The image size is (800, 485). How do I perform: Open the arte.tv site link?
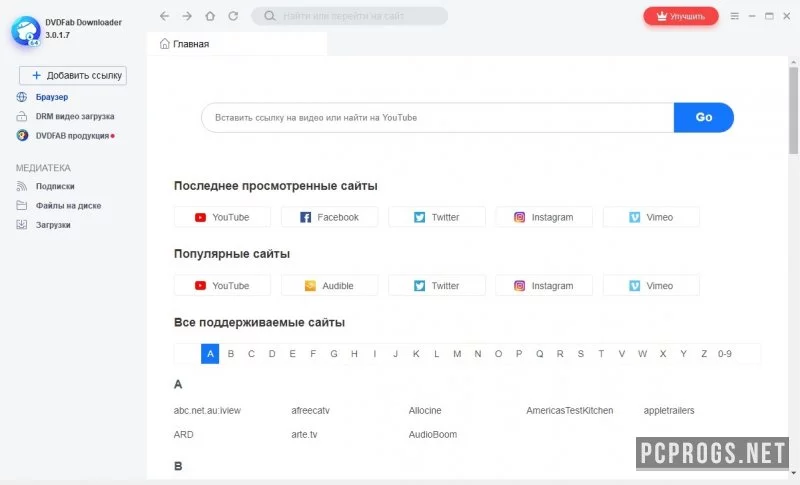(x=304, y=435)
